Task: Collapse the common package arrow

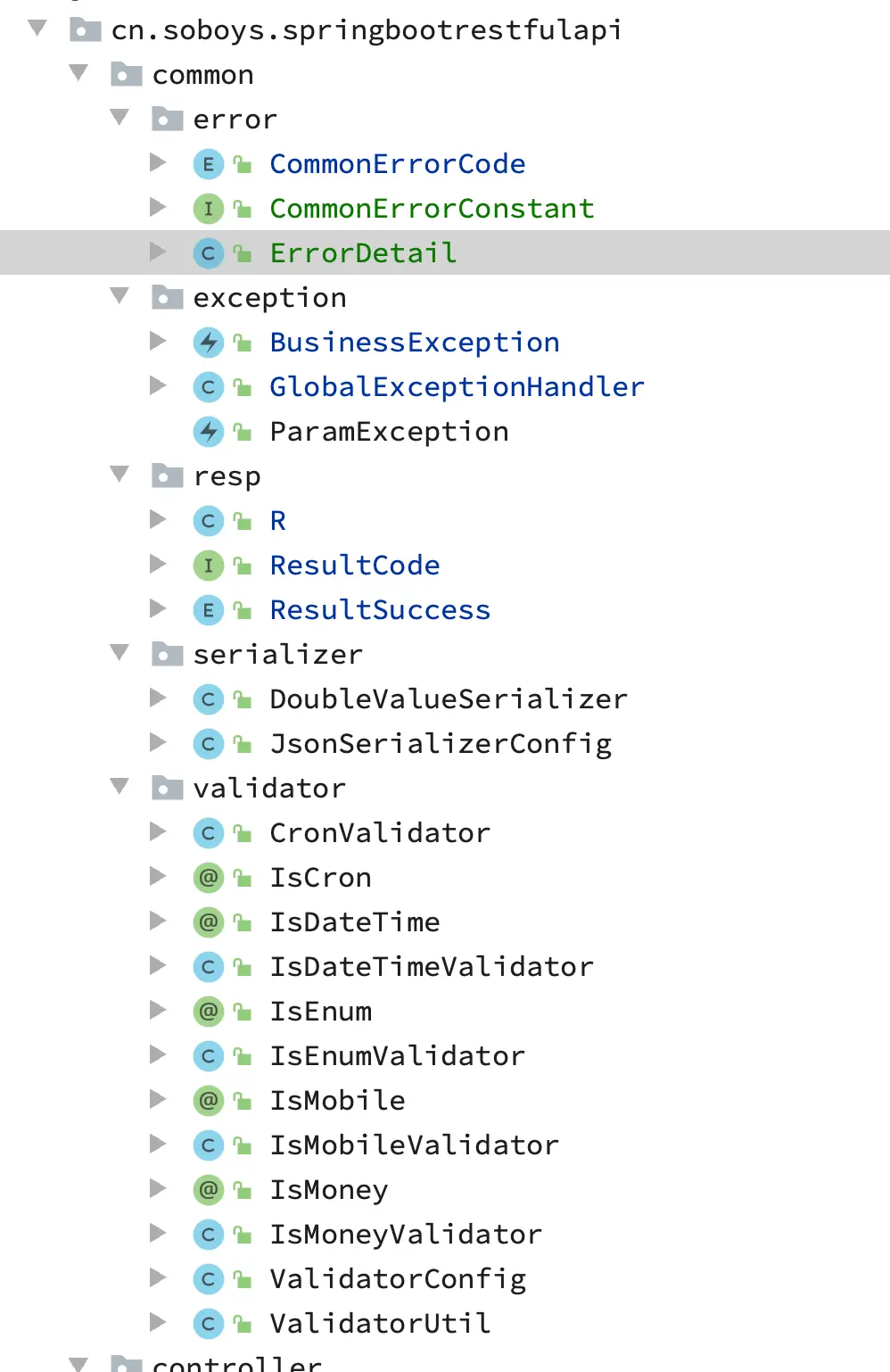Action: [78, 73]
